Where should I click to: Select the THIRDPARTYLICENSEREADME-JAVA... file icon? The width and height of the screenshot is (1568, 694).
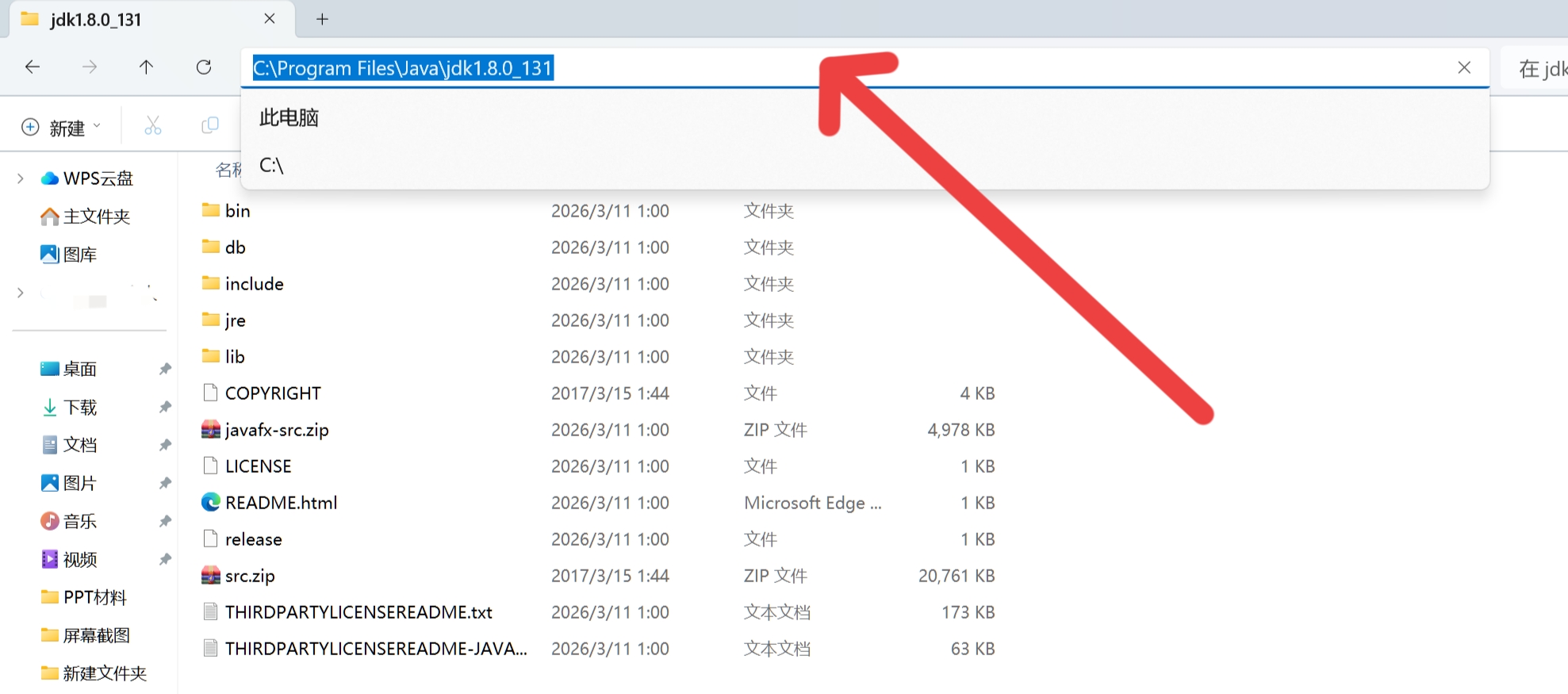click(210, 648)
